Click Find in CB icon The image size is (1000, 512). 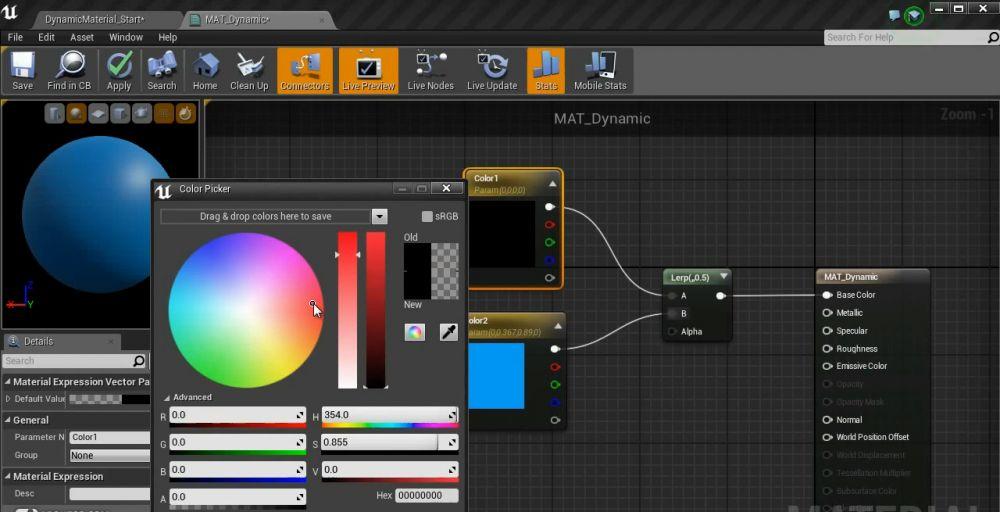[69, 70]
